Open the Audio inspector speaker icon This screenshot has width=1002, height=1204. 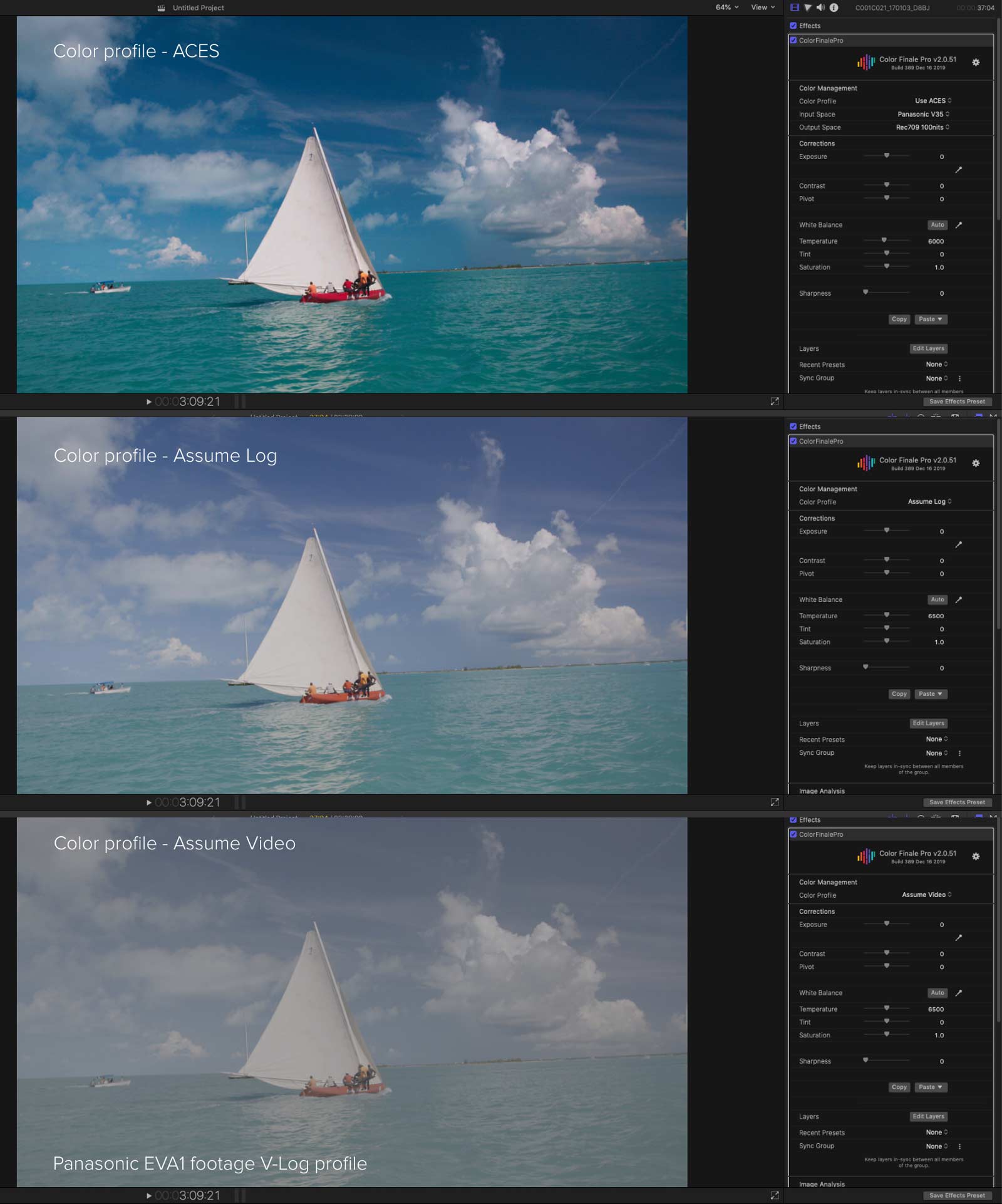[820, 8]
